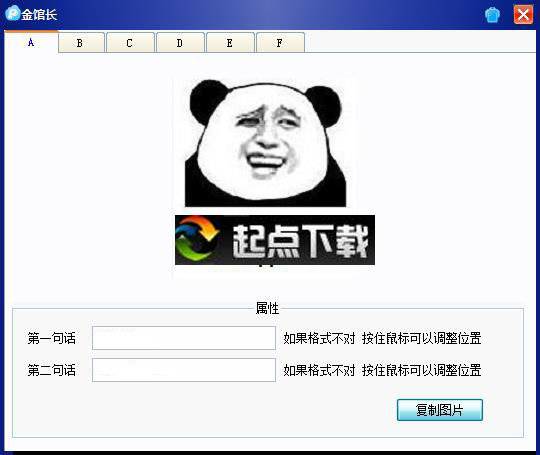Screen dimensions: 540x455
Task: Switch to tab B
Action: [81, 43]
